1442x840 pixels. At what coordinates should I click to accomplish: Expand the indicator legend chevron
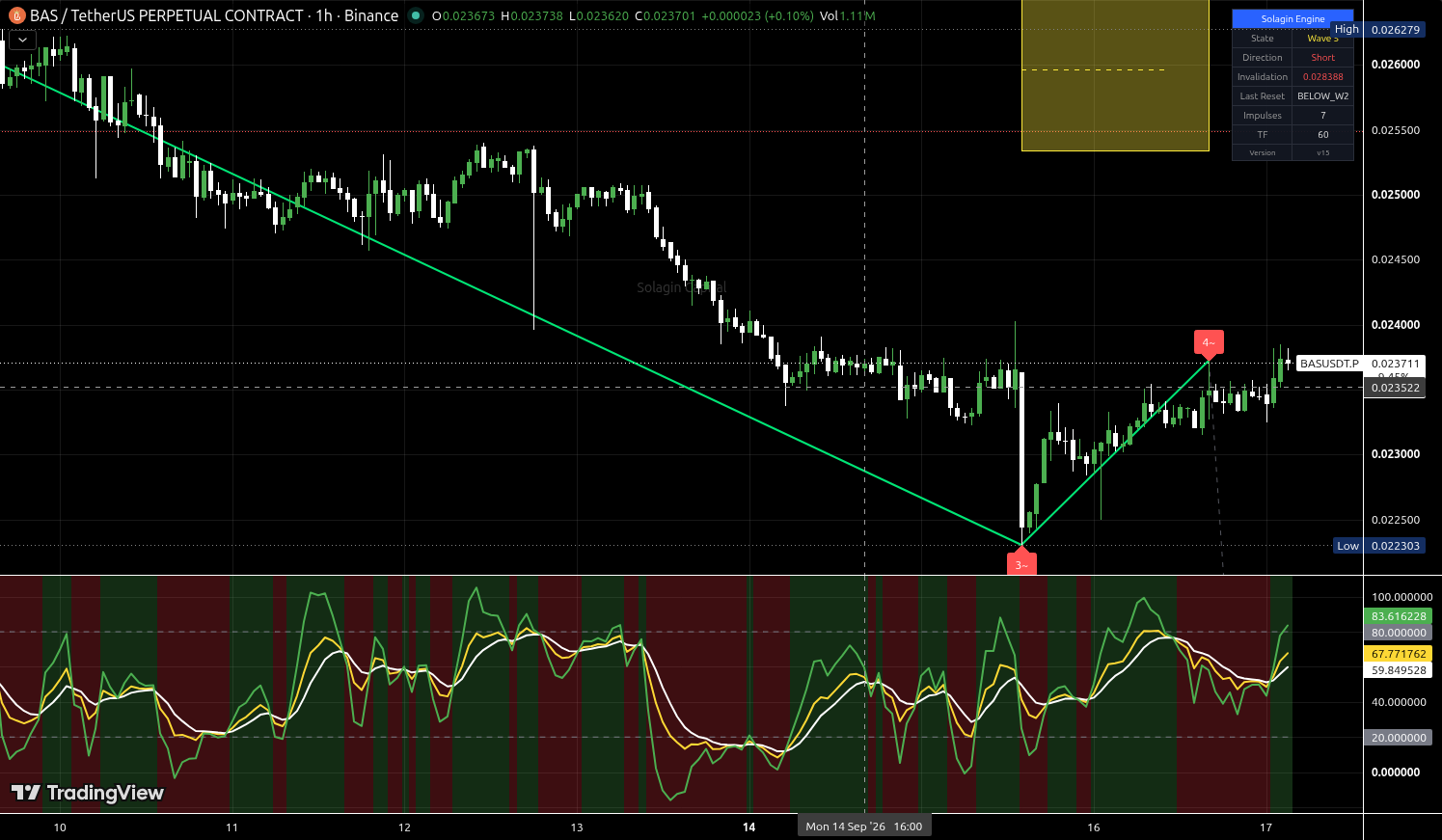click(21, 41)
